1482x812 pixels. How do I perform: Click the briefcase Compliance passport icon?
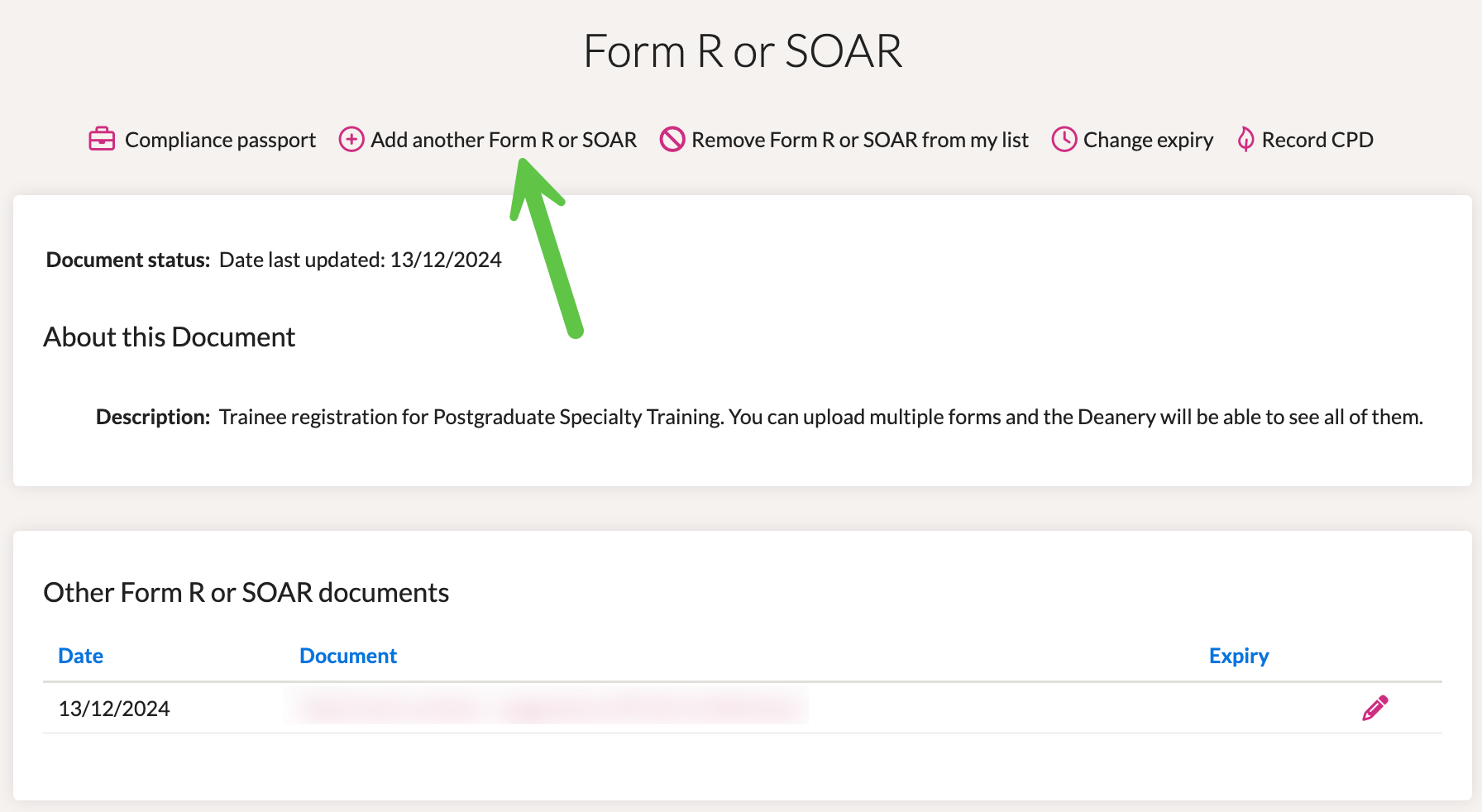pyautogui.click(x=102, y=139)
